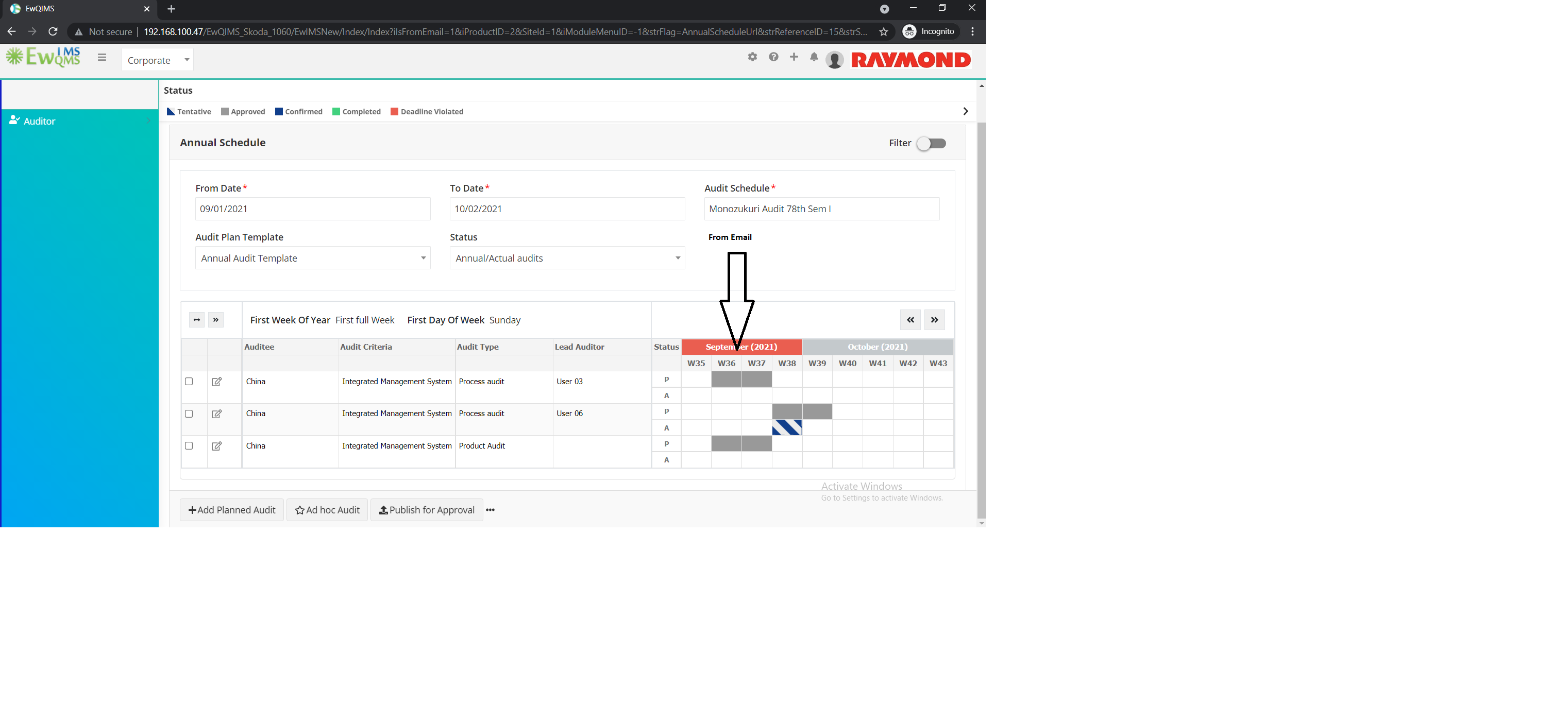
Task: Click the Audit Schedule input field
Action: [822, 209]
